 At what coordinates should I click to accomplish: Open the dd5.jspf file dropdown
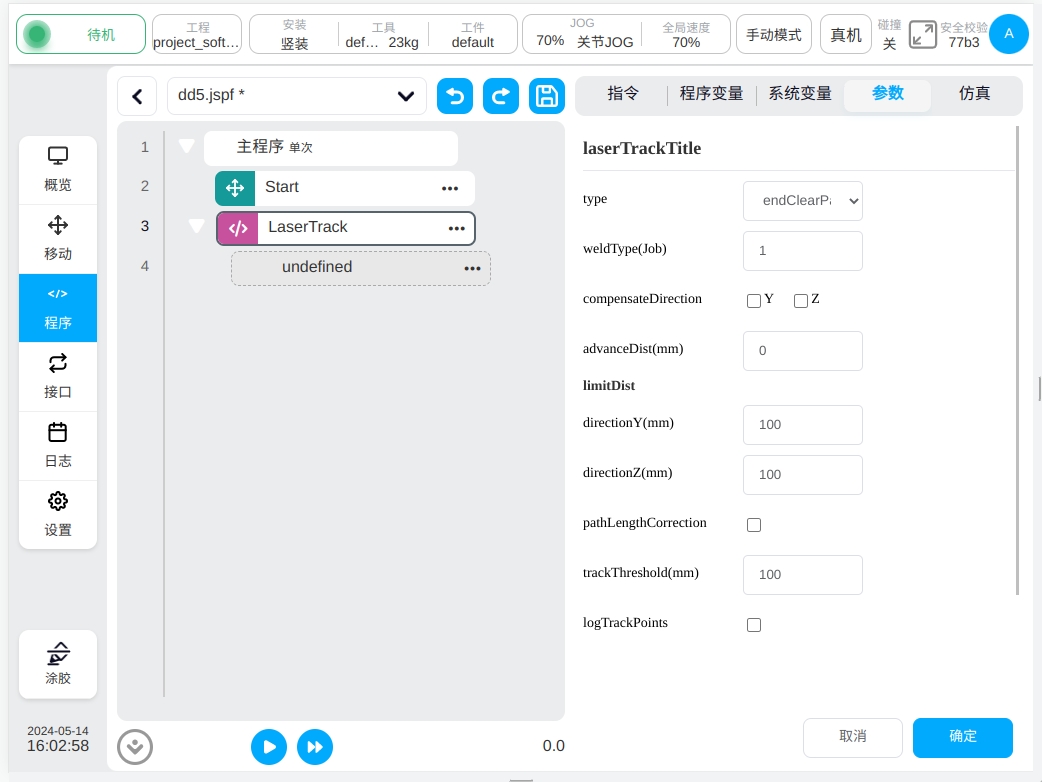click(x=297, y=96)
